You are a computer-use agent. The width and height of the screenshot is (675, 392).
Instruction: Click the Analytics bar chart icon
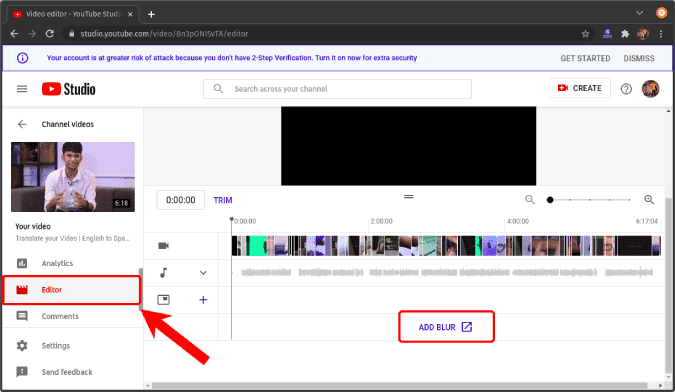coord(22,263)
